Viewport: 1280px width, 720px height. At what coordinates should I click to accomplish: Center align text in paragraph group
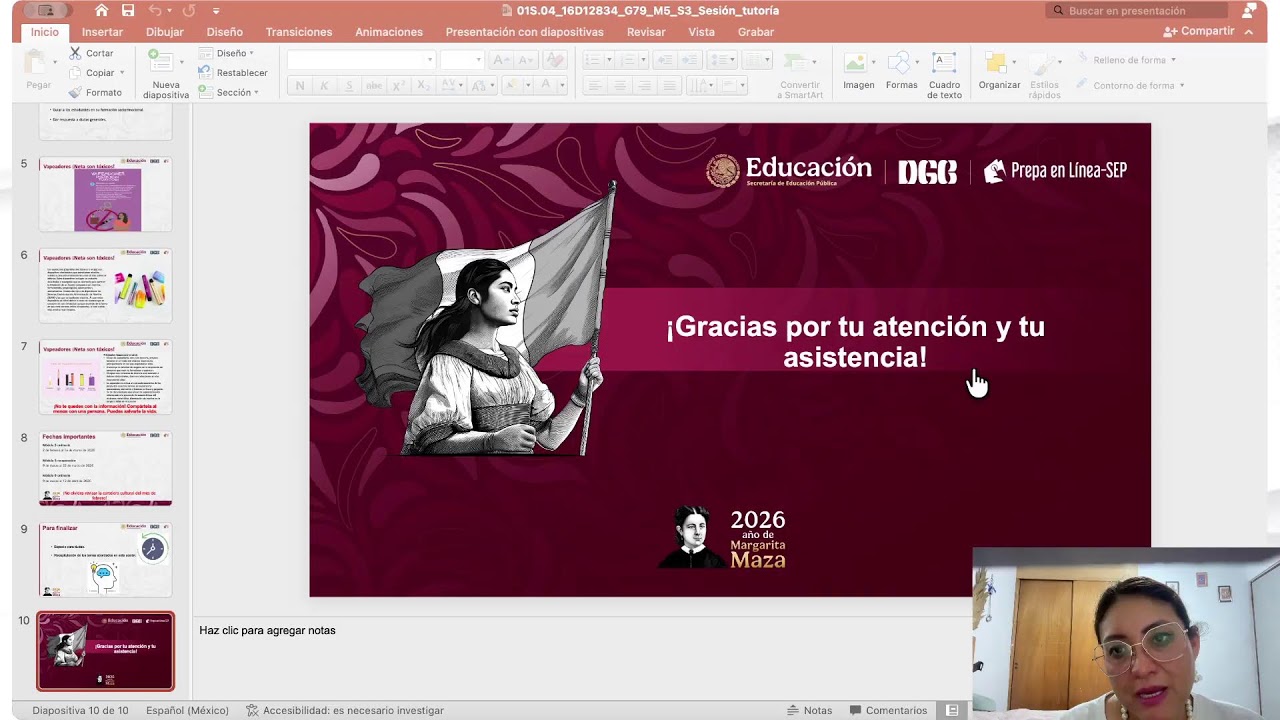(x=620, y=86)
